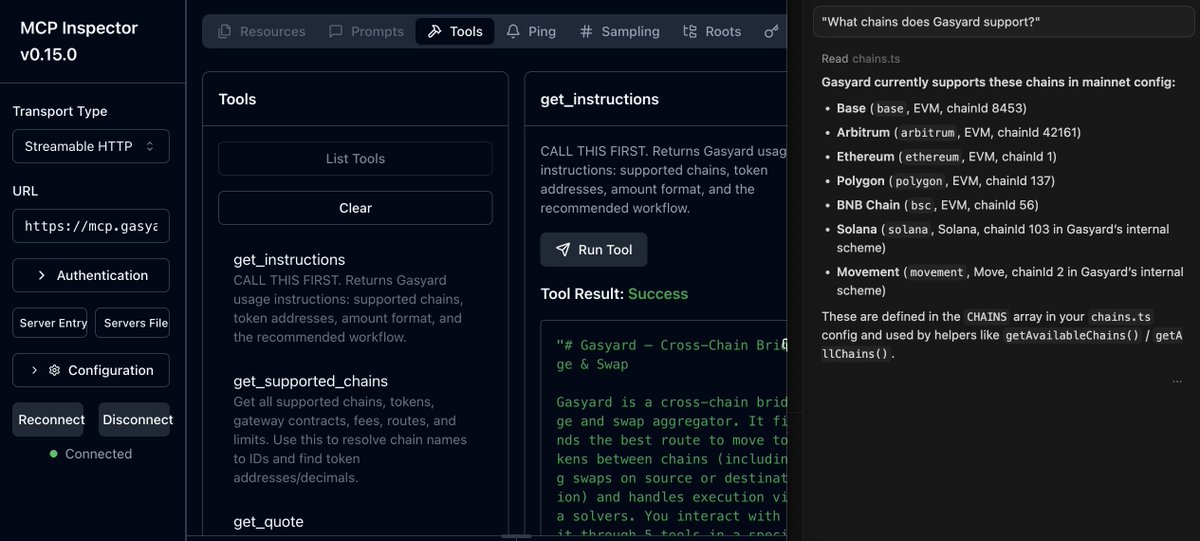Select the get_supported_chains tool
Viewport: 1200px width, 541px height.
tap(355, 429)
